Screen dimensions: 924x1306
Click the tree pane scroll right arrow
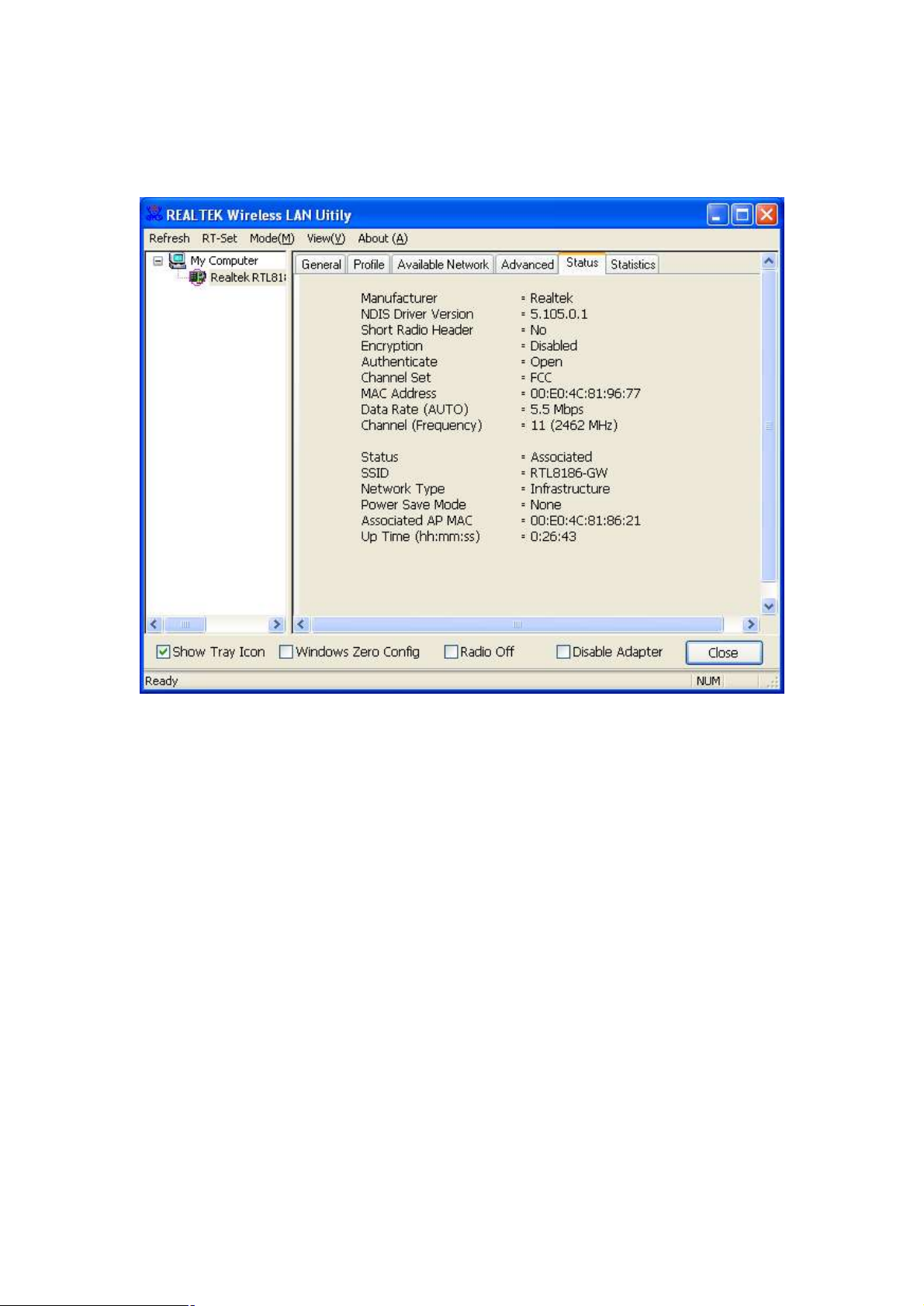[277, 624]
